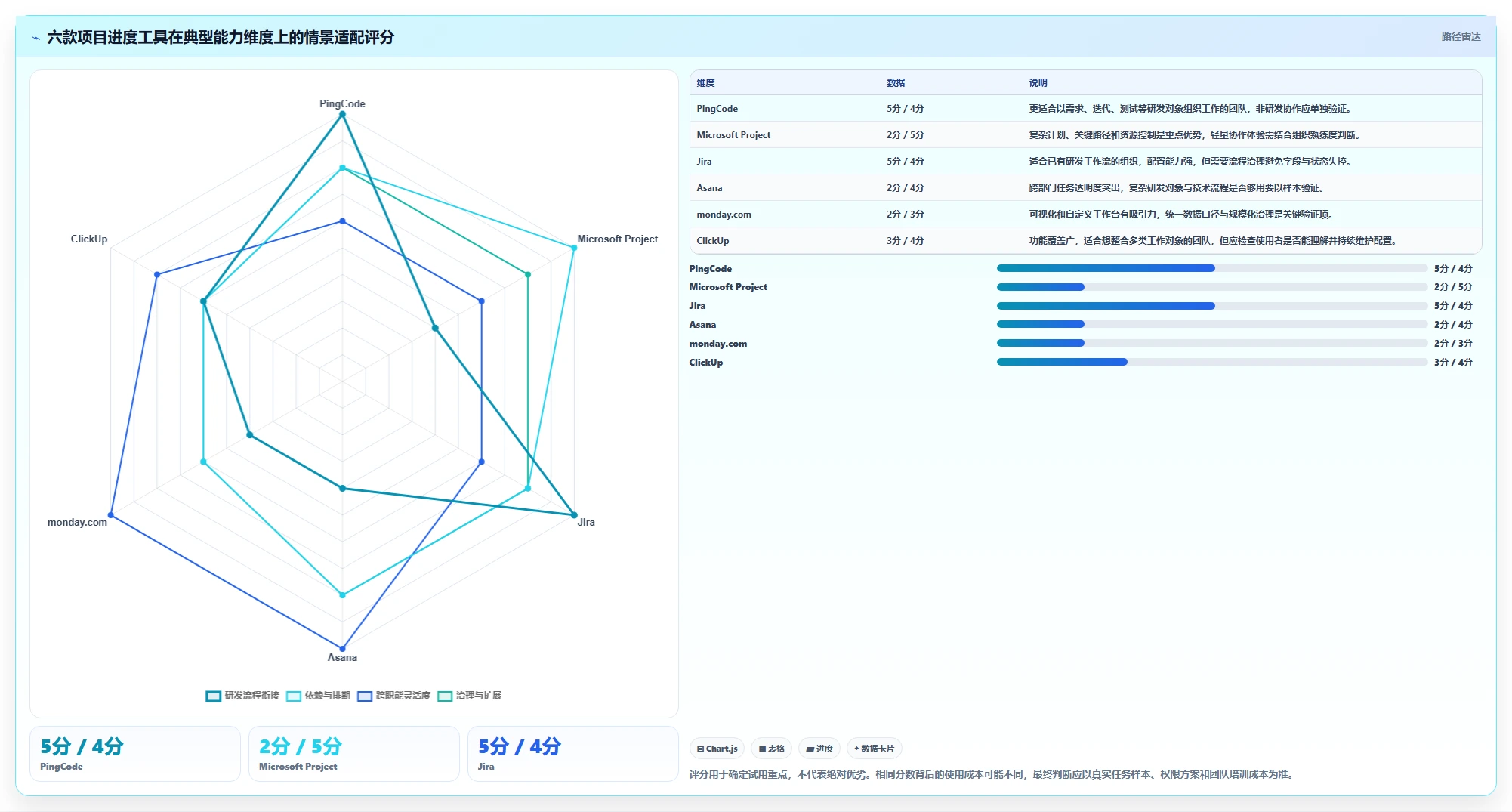
Task: Select the 进度 chip
Action: (x=819, y=749)
